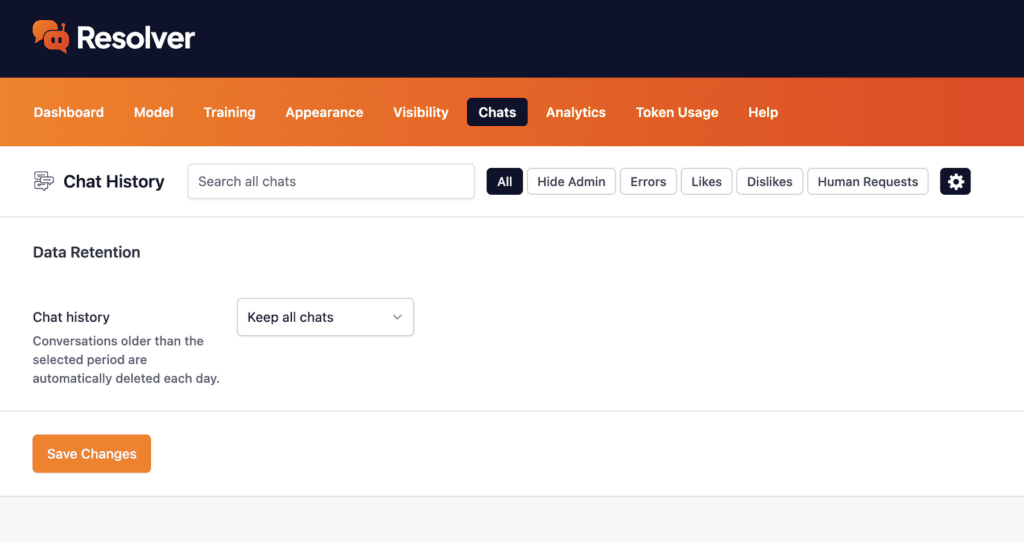Click the Save Changes button

tap(91, 454)
